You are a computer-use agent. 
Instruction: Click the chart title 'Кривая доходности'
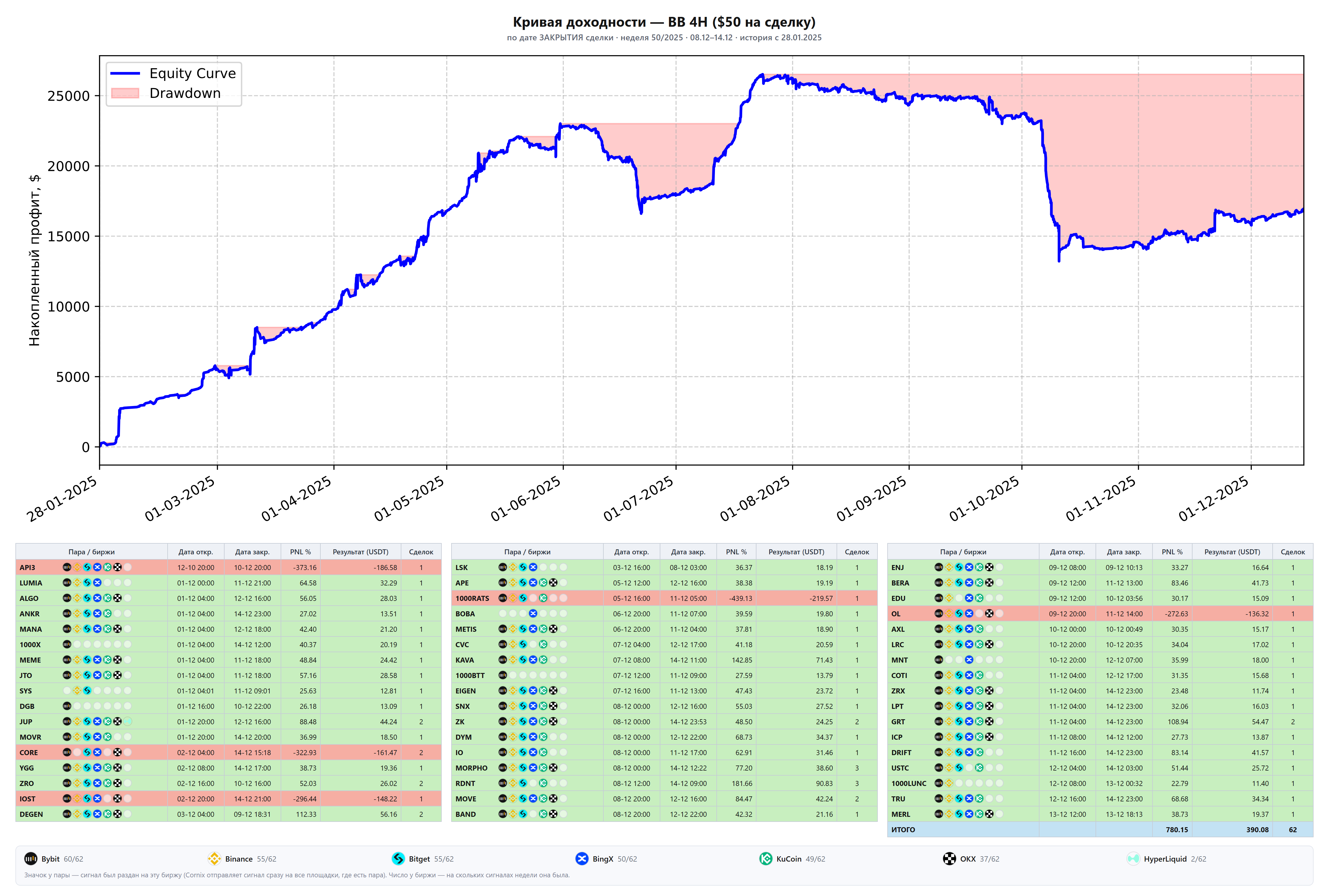click(x=579, y=22)
